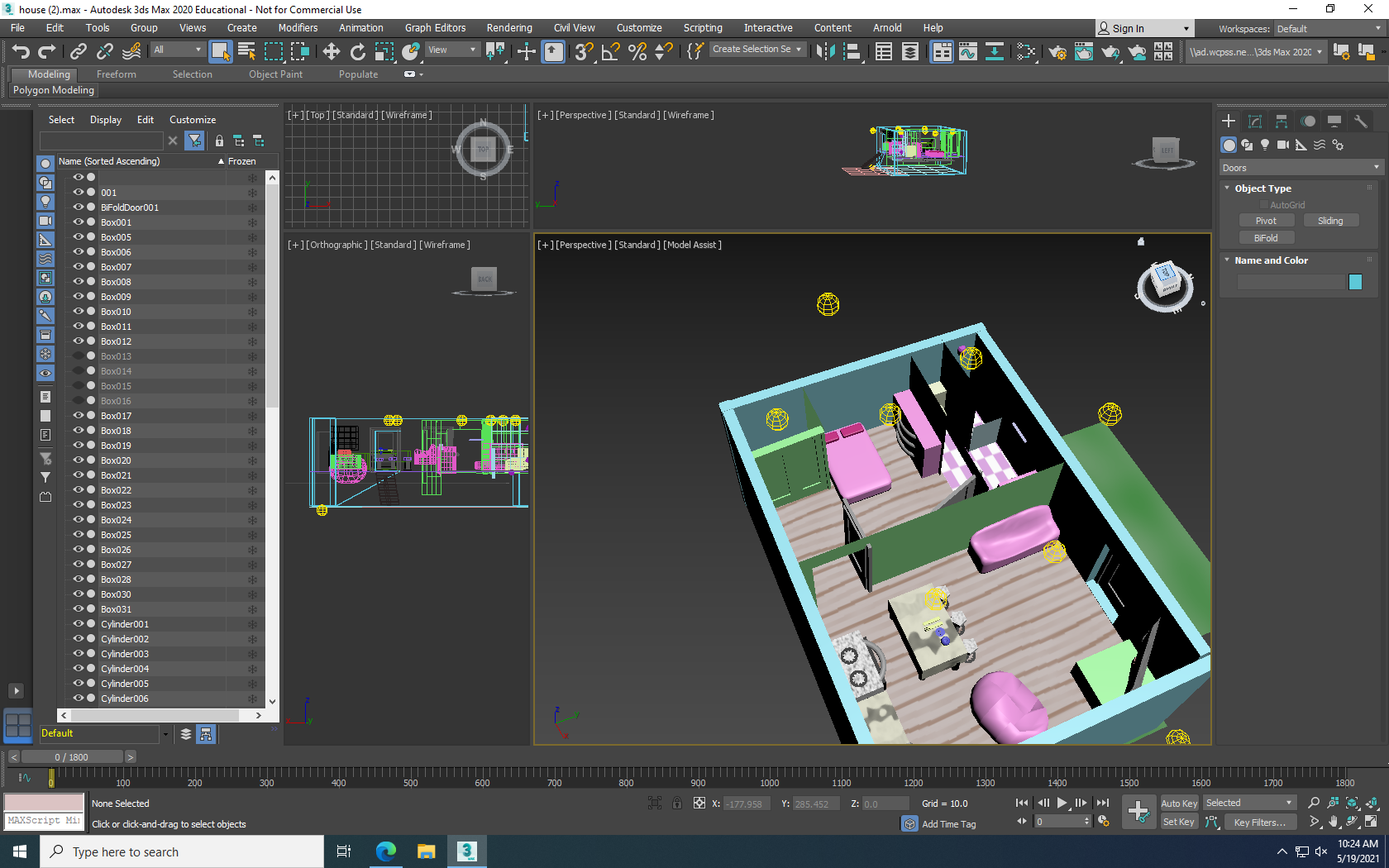The width and height of the screenshot is (1389, 868).
Task: Hide Box005 with its eye visibility toggle
Action: click(x=78, y=236)
